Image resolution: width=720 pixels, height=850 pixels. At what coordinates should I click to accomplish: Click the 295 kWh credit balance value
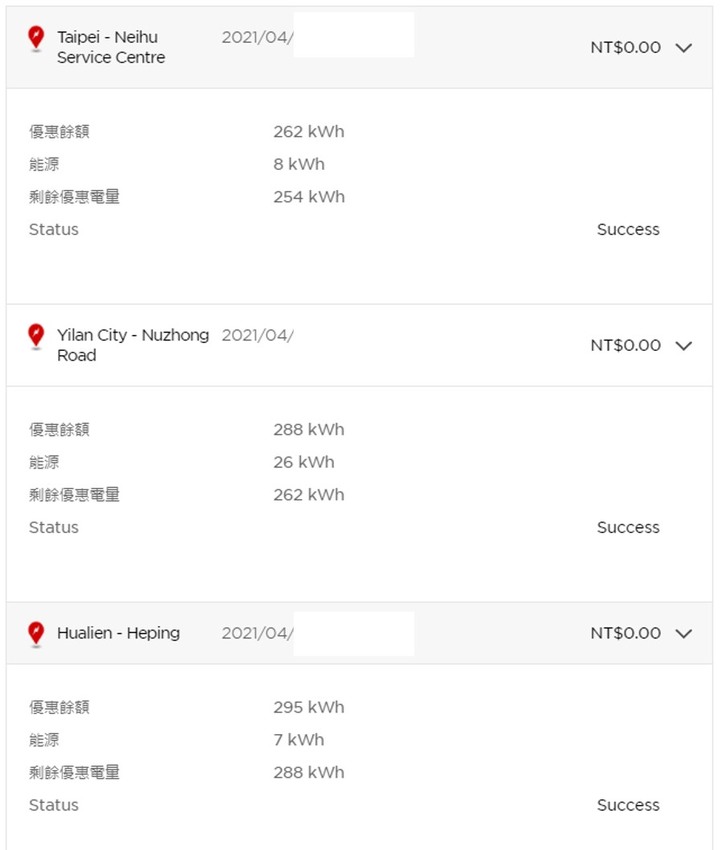[309, 707]
